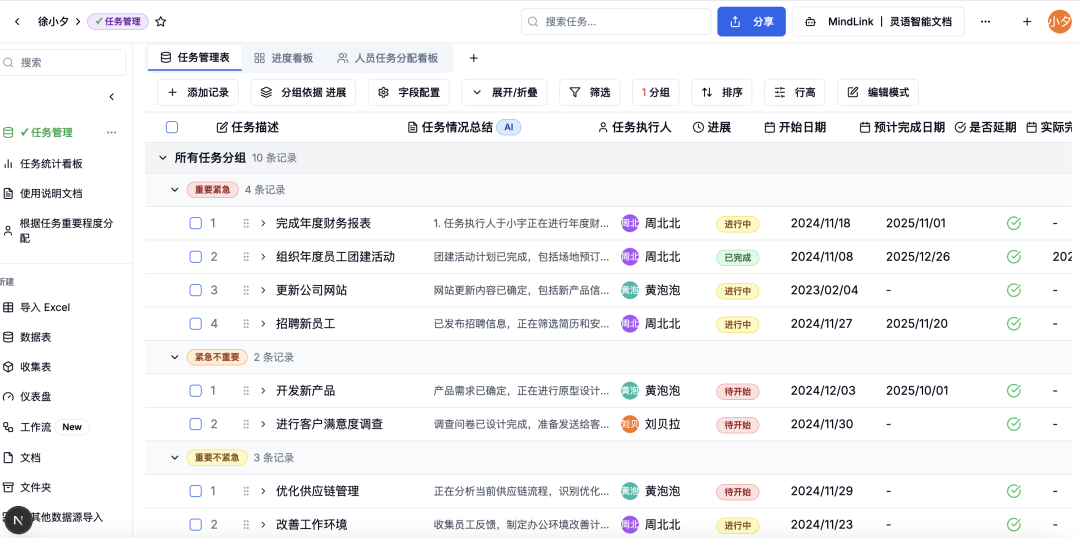
Task: Check the box for 完成年度财务报表 row
Action: click(196, 223)
